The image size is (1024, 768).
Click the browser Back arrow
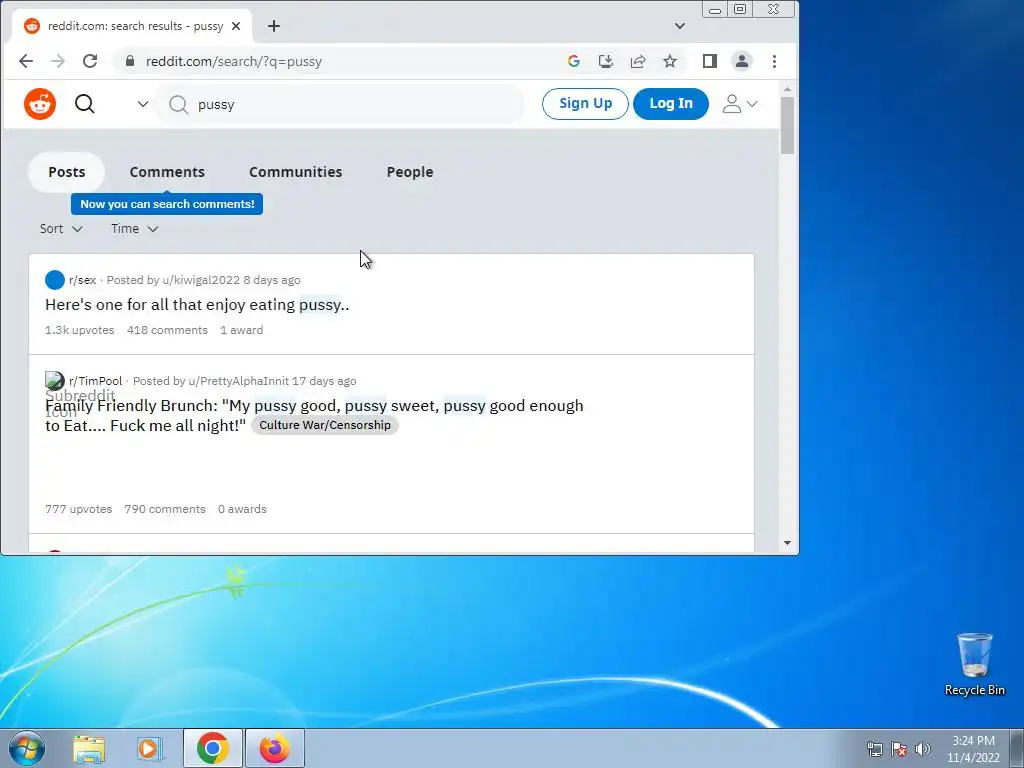point(26,61)
